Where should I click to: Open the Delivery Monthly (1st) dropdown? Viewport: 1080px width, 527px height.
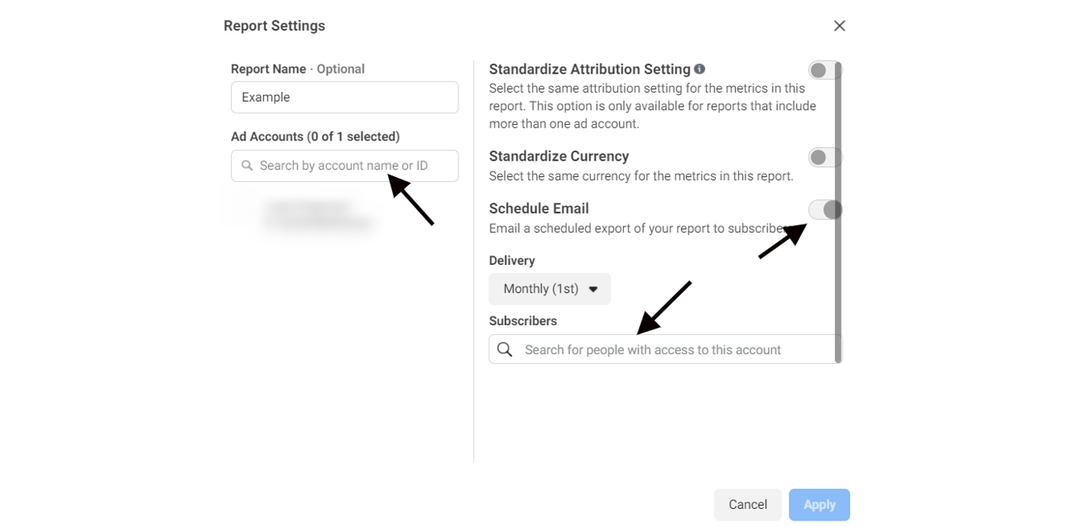(x=550, y=289)
